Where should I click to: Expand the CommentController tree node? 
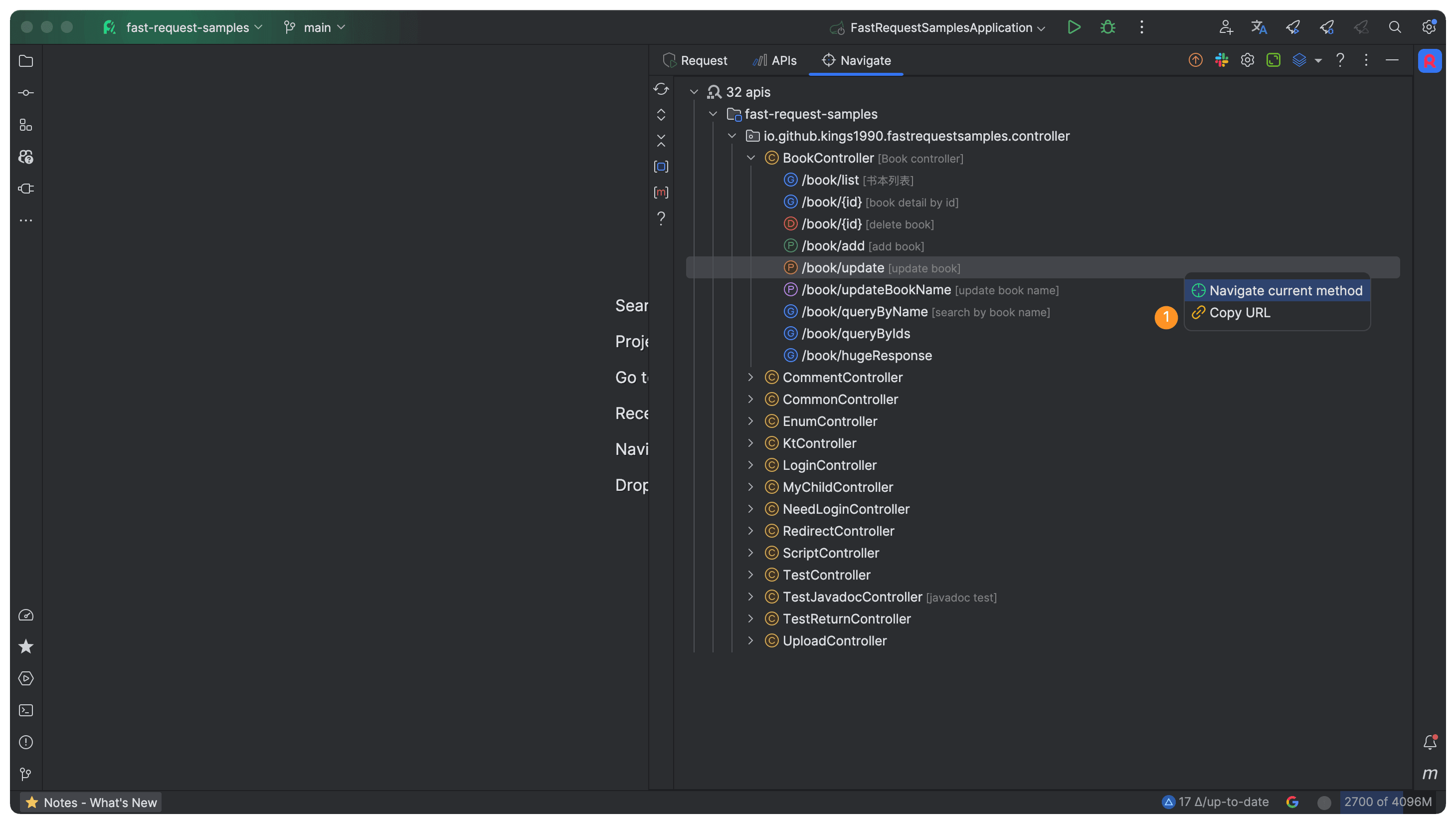750,378
